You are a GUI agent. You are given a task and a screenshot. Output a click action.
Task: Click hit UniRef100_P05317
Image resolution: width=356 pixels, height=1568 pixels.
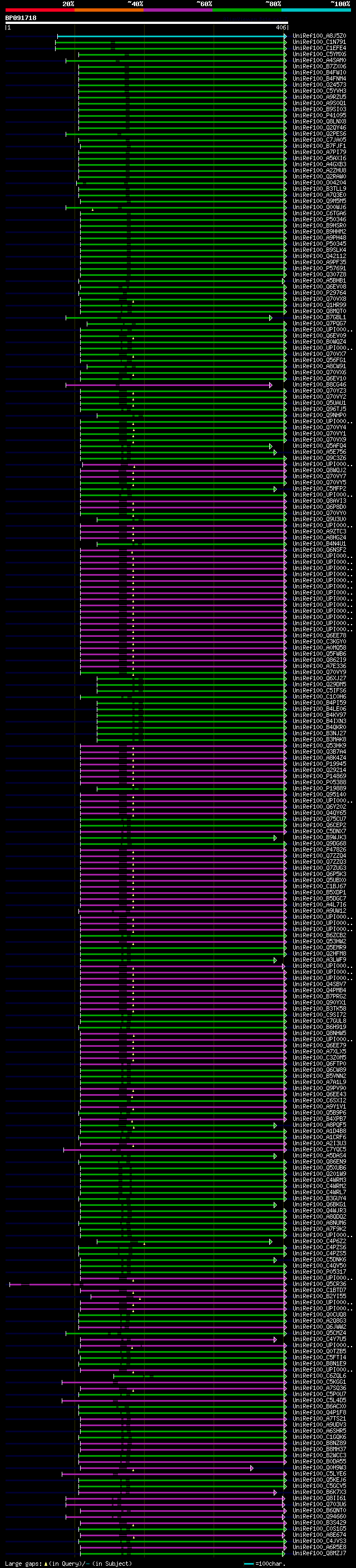(319, 1272)
